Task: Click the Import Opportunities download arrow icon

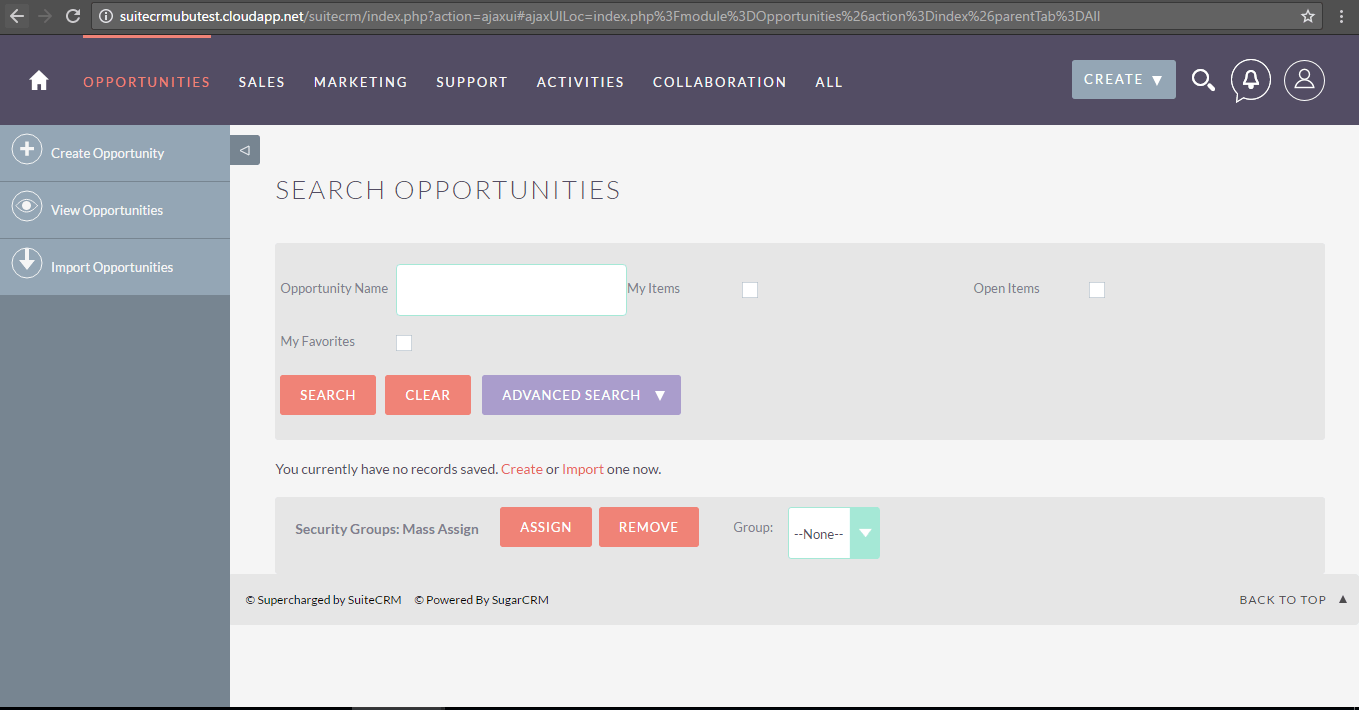Action: 26,263
